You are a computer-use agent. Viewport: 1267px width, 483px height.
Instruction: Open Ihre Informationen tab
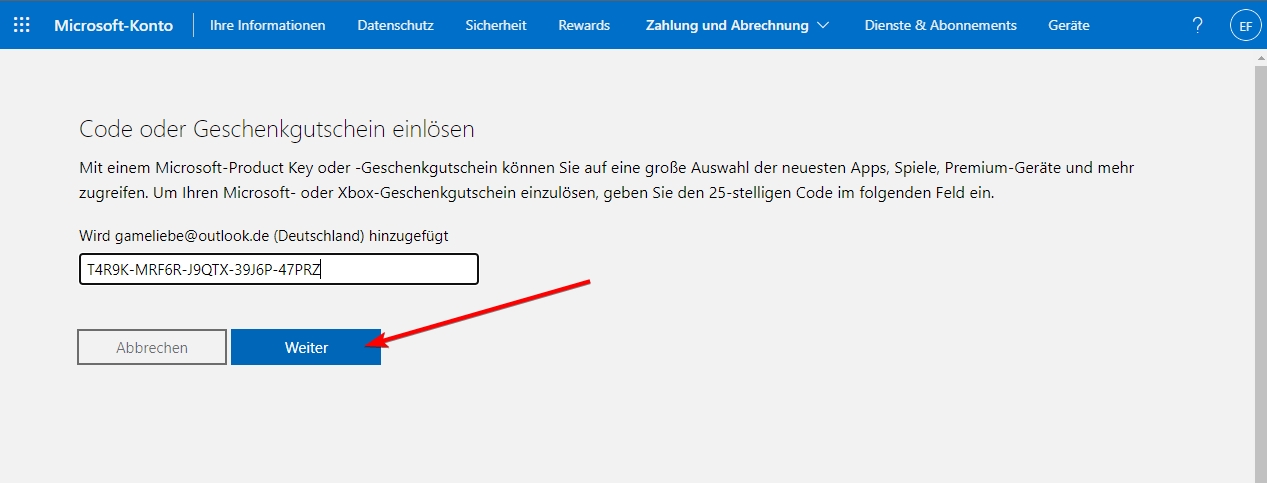268,25
